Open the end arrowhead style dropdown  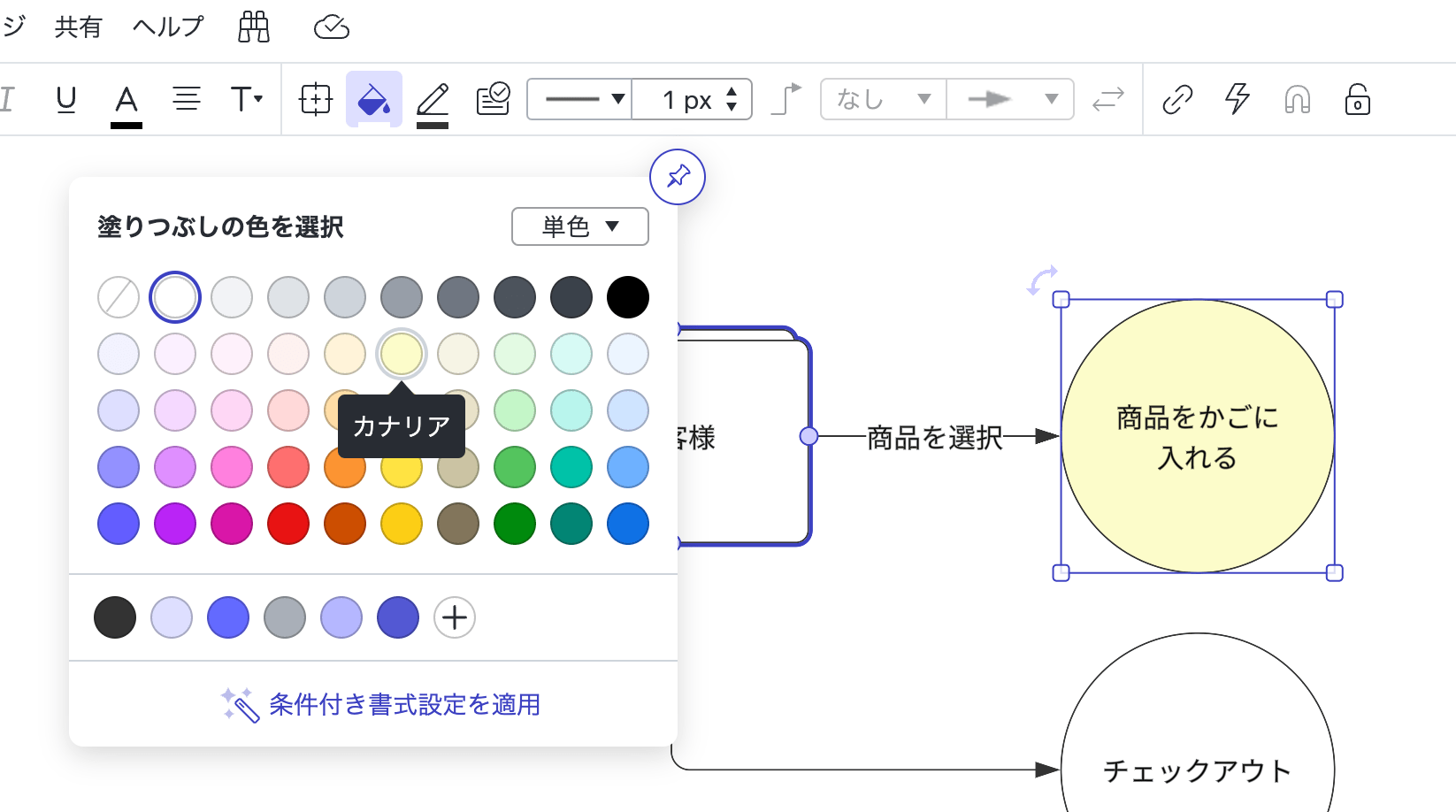(x=1010, y=99)
